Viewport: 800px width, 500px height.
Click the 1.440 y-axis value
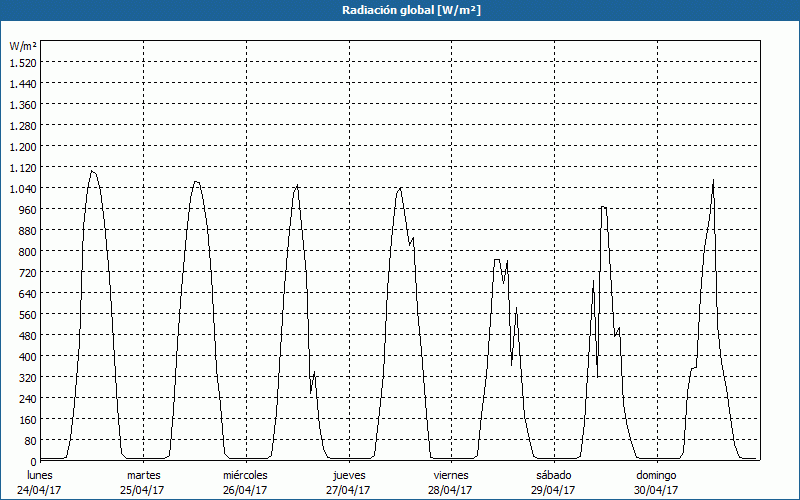tap(23, 84)
